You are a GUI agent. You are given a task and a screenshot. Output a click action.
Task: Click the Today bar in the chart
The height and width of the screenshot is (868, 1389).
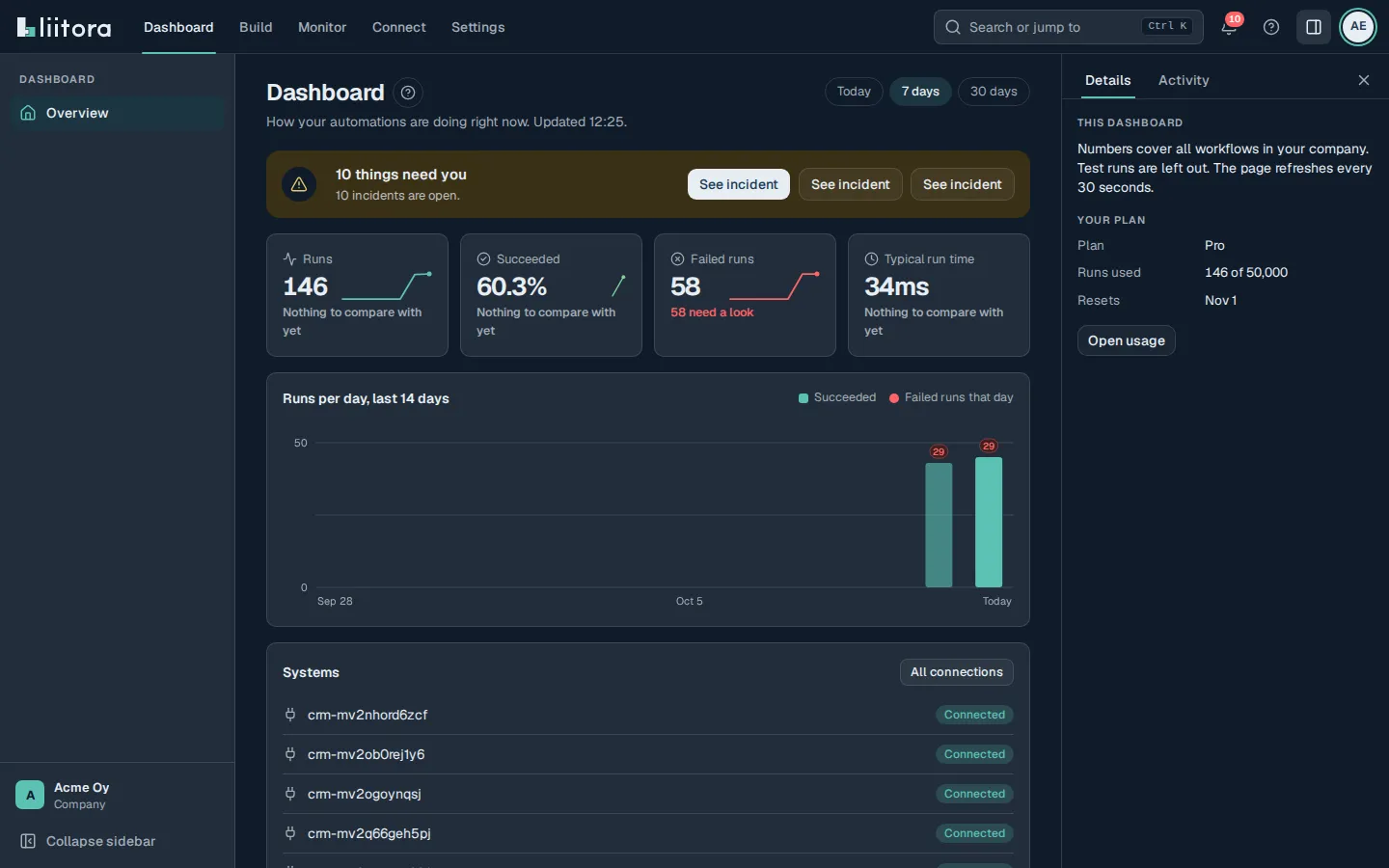[x=989, y=522]
